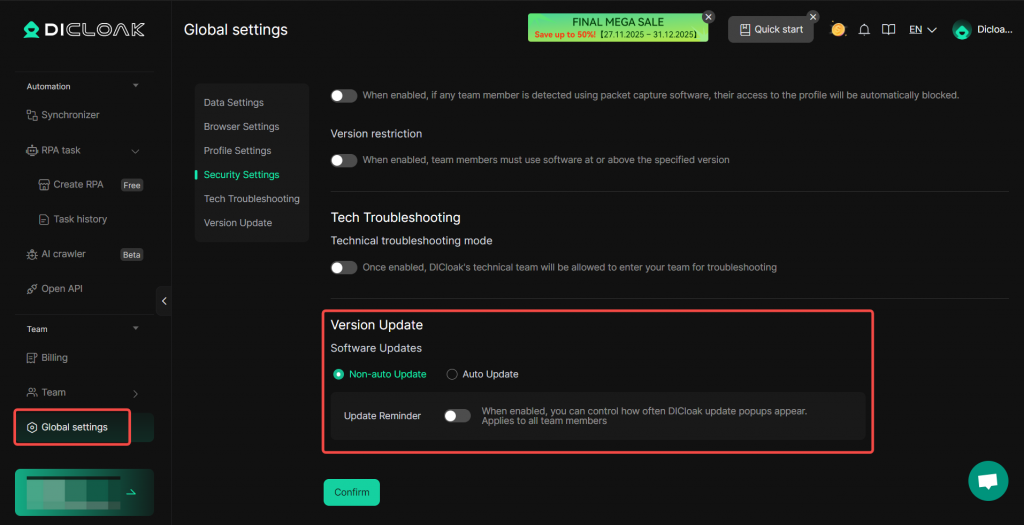This screenshot has height=525, width=1024.
Task: Collapse the RPA task submenu
Action: [135, 151]
